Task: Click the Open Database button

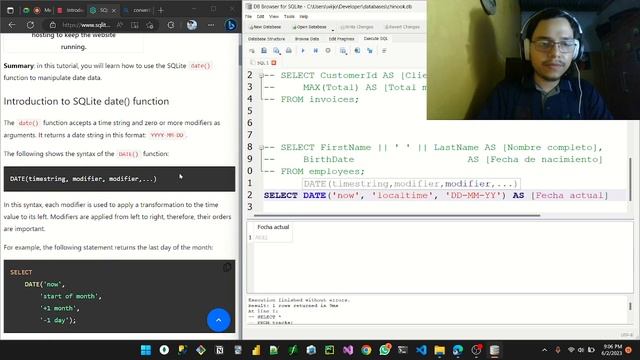Action: [x=309, y=27]
